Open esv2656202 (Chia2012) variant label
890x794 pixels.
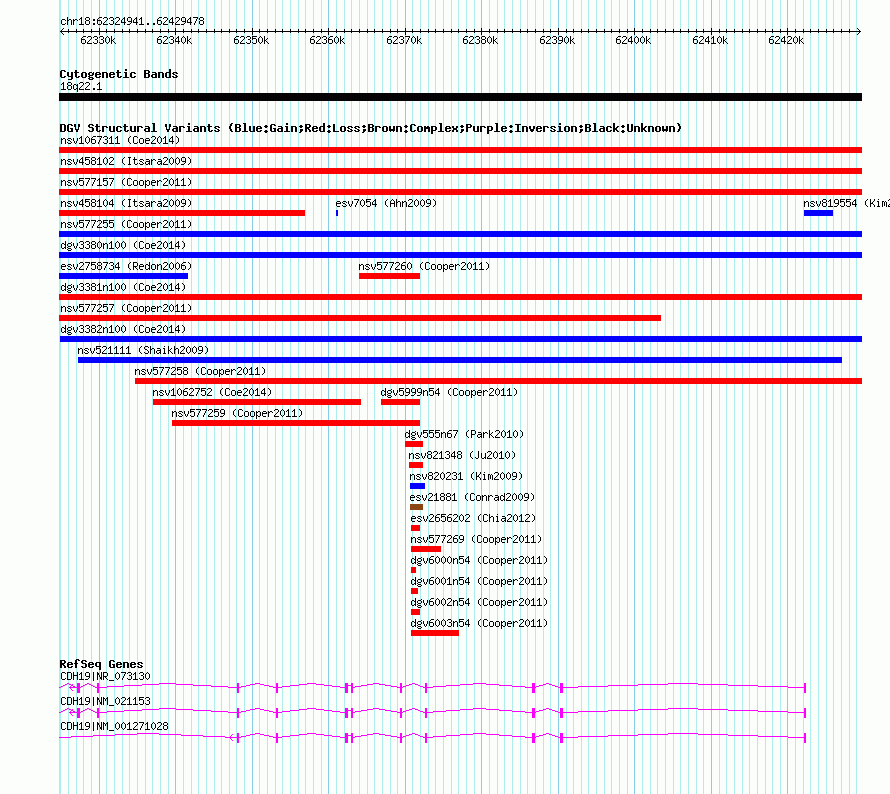point(473,518)
